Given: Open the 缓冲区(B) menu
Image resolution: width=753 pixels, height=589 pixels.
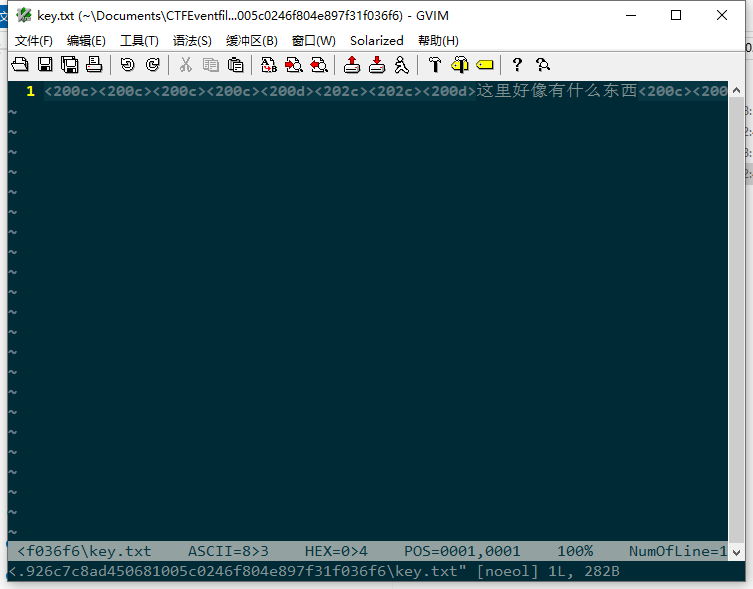Looking at the screenshot, I should 252,41.
